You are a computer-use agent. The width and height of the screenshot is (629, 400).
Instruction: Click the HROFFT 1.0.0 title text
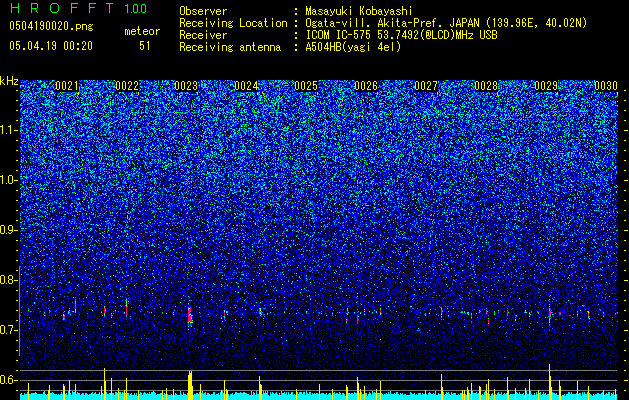[x=79, y=8]
